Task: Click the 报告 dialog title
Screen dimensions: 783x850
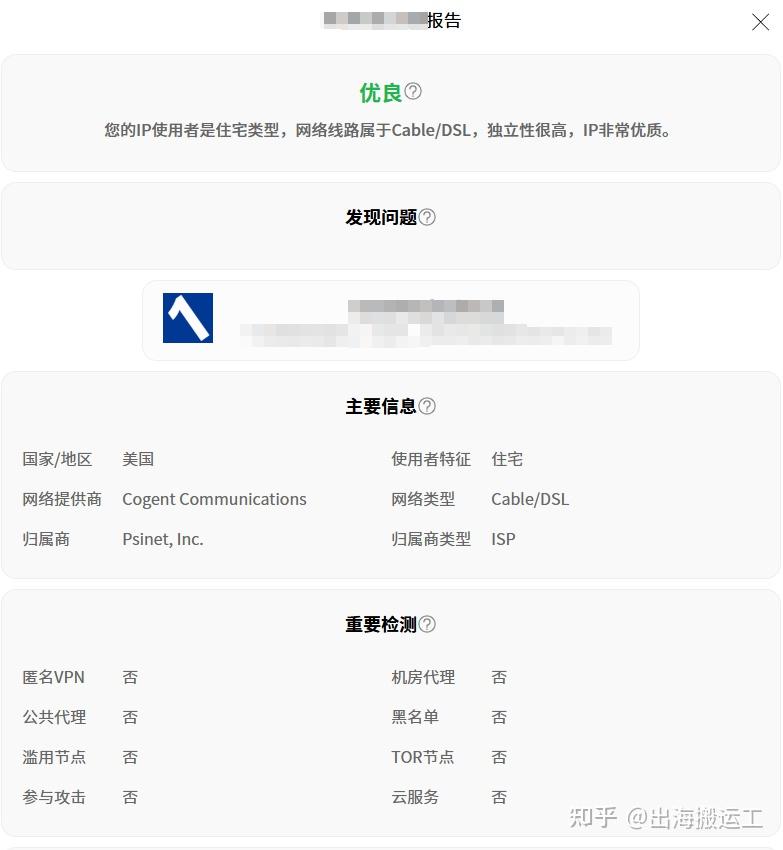Action: click(444, 21)
